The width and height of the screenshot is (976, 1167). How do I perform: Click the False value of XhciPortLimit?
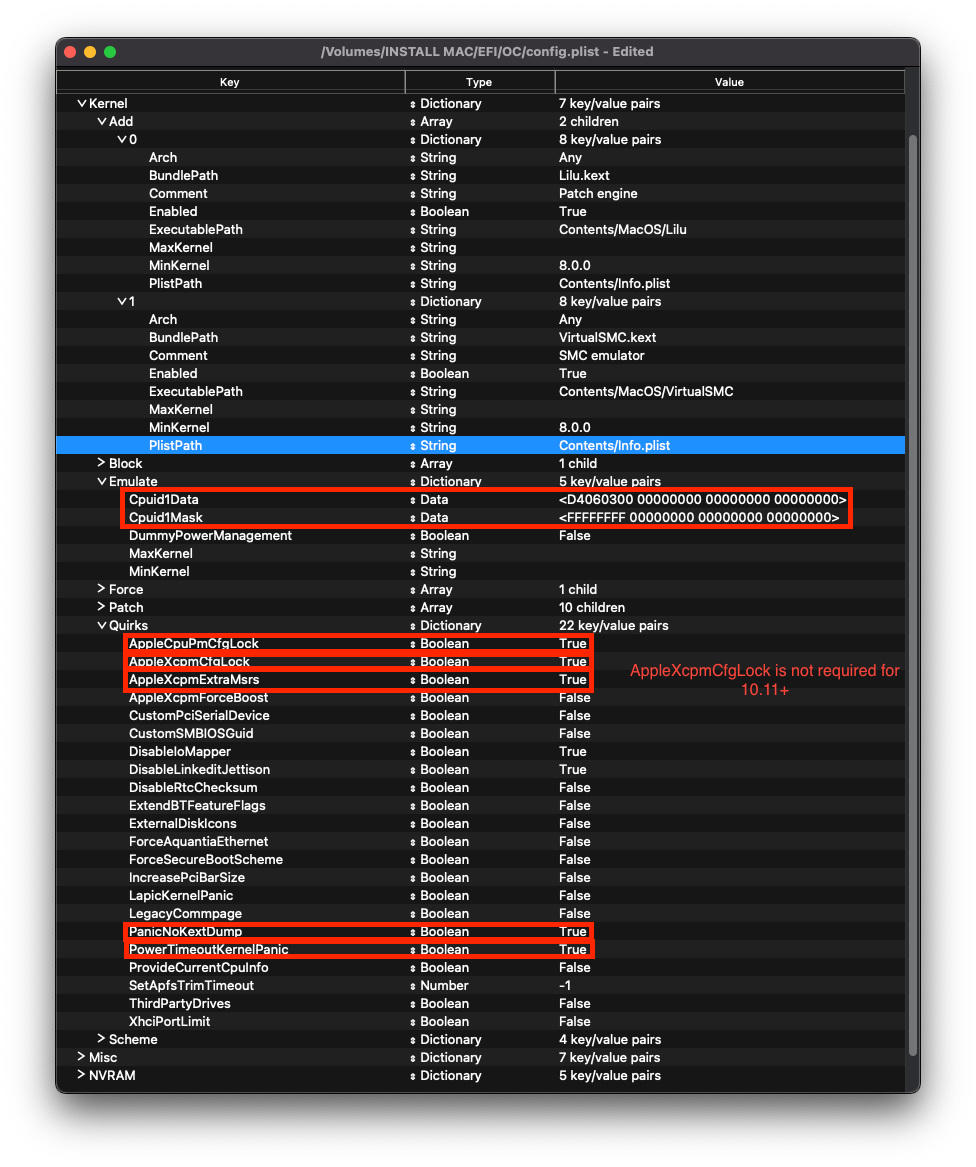click(574, 1022)
